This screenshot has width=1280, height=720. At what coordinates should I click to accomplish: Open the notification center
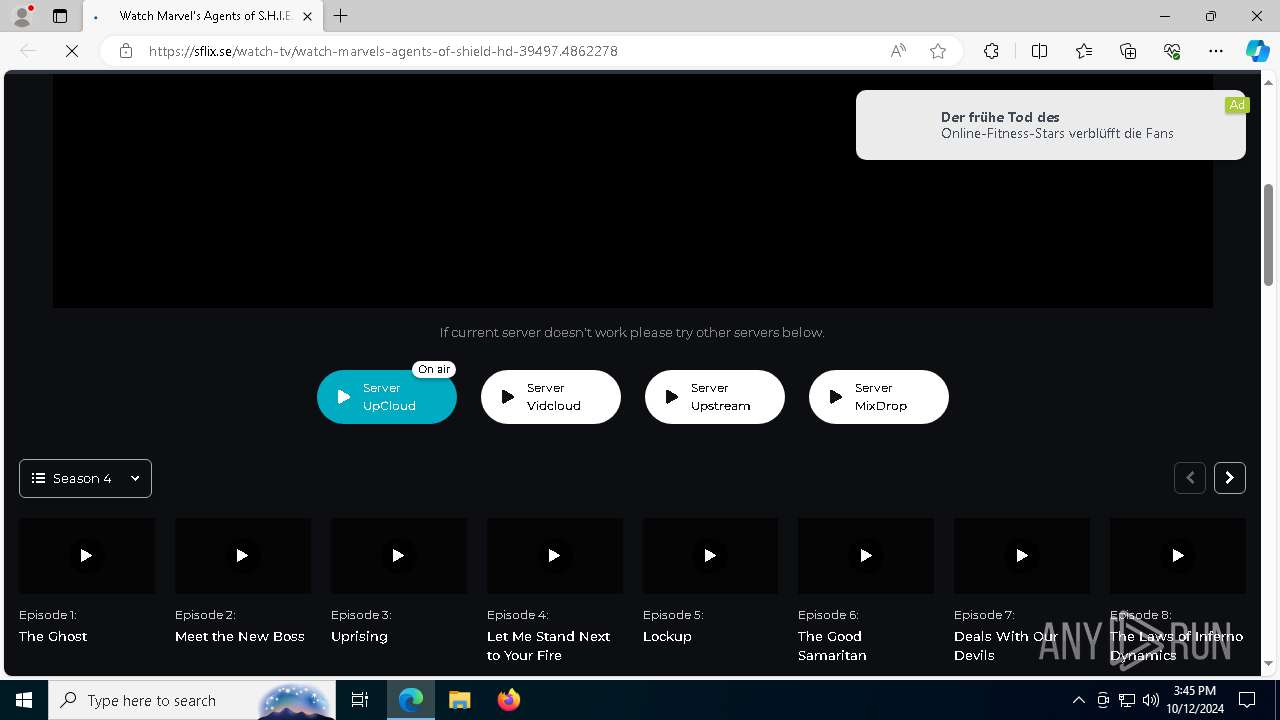(1247, 700)
